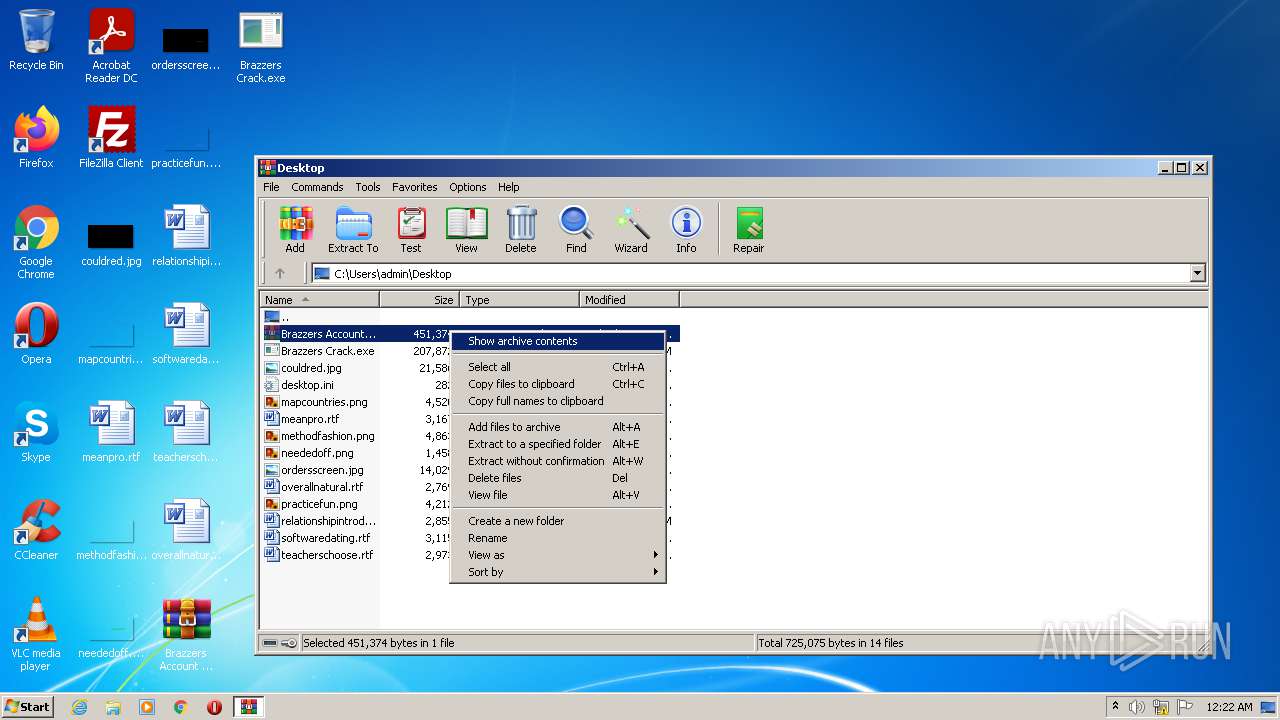Sort list by Modified column header
Viewport: 1280px width, 720px height.
[629, 299]
